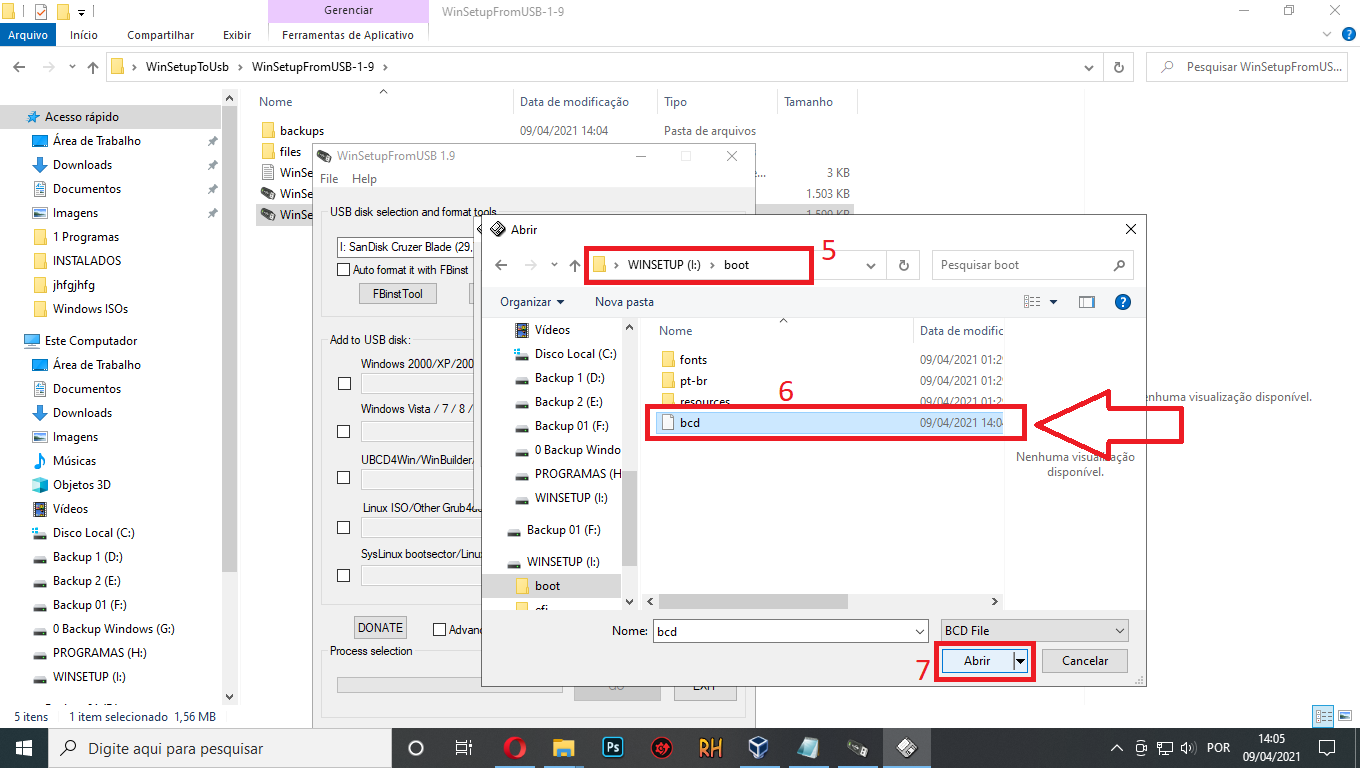Image resolution: width=1360 pixels, height=768 pixels.
Task: Click Windows Start button on taskbar
Action: pos(24,748)
